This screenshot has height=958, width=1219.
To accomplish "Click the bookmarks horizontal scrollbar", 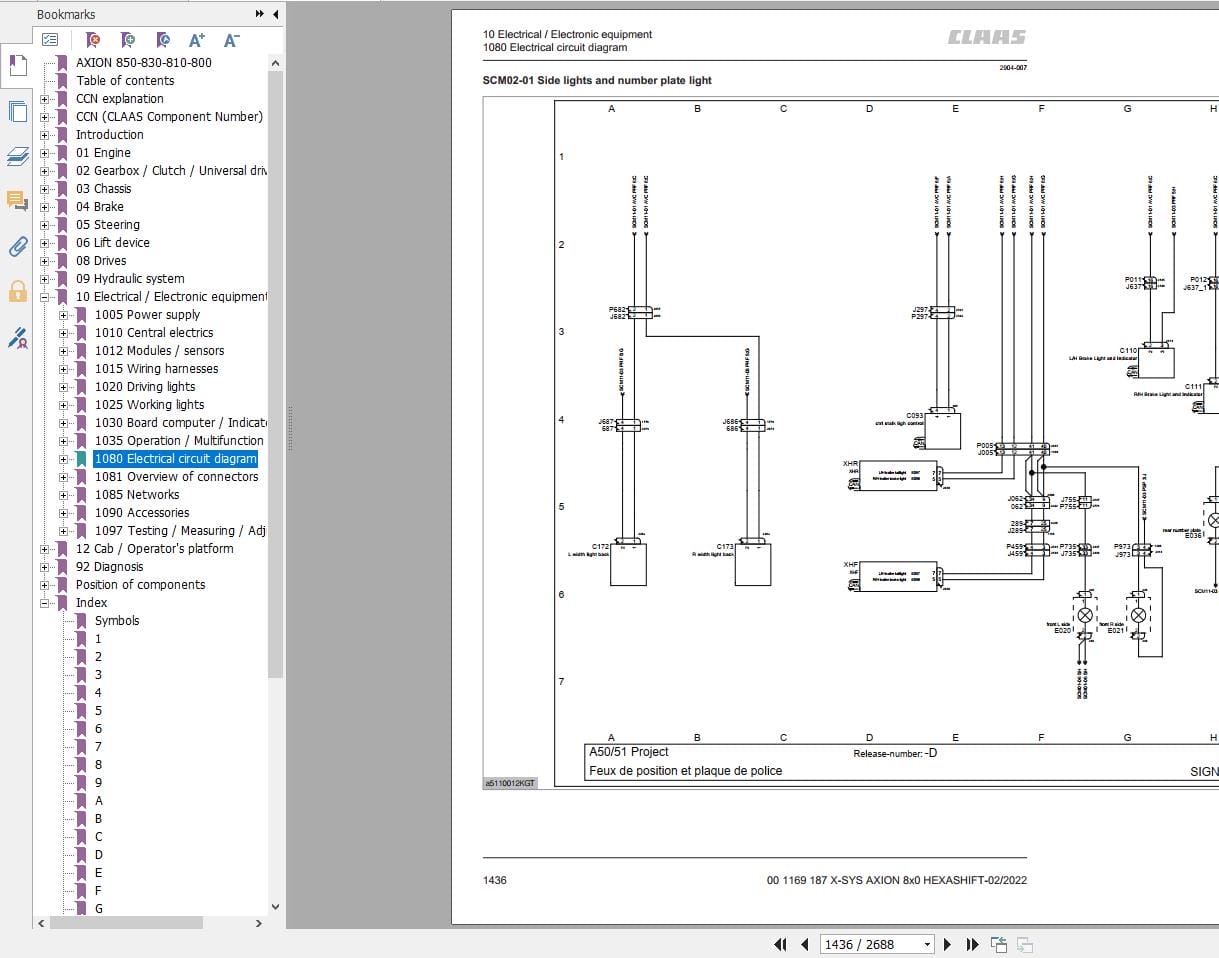I will 127,923.
